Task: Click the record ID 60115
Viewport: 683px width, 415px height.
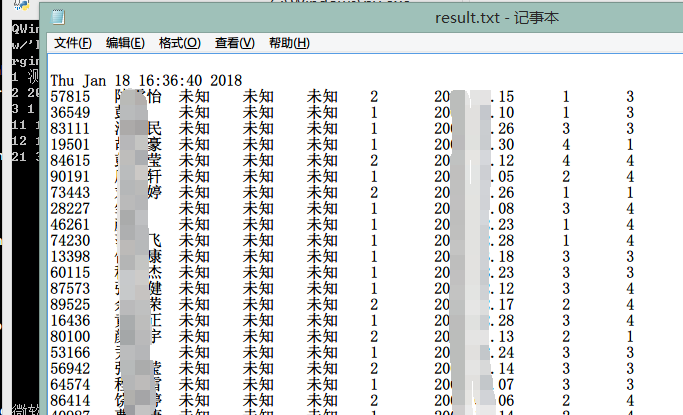Action: coord(70,273)
